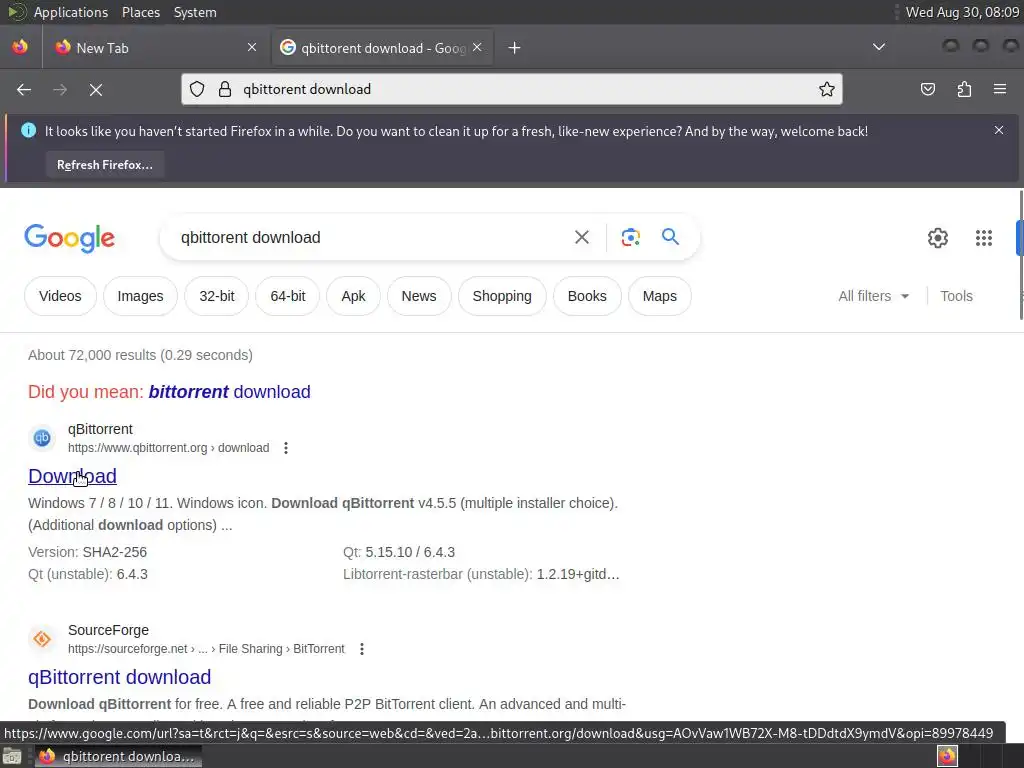1024x768 pixels.
Task: Follow the bittorrent download suggestion link
Action: pos(229,392)
